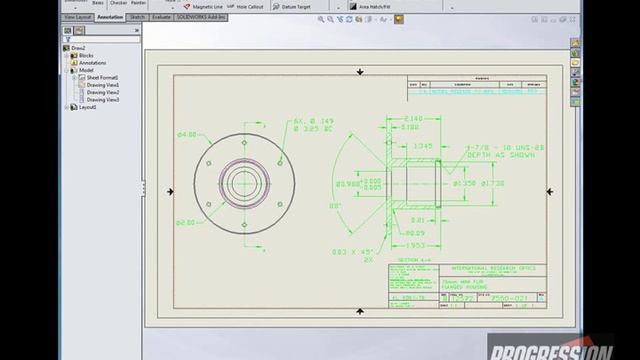Click the Hole Callout tool
This screenshot has width=640, height=360.
pyautogui.click(x=246, y=7)
